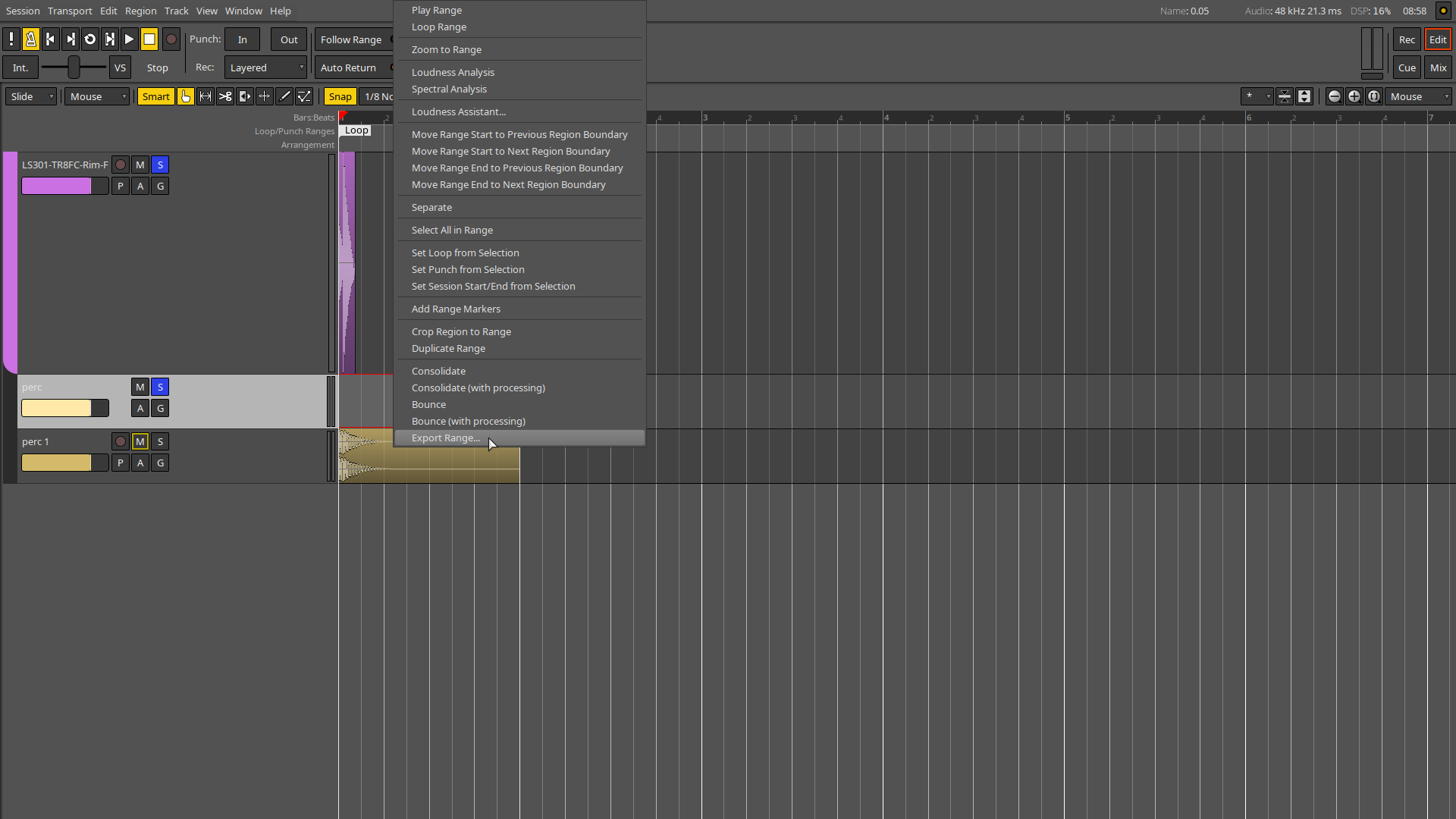1456x819 pixels.
Task: Mute the perc 1 track
Action: tap(140, 441)
